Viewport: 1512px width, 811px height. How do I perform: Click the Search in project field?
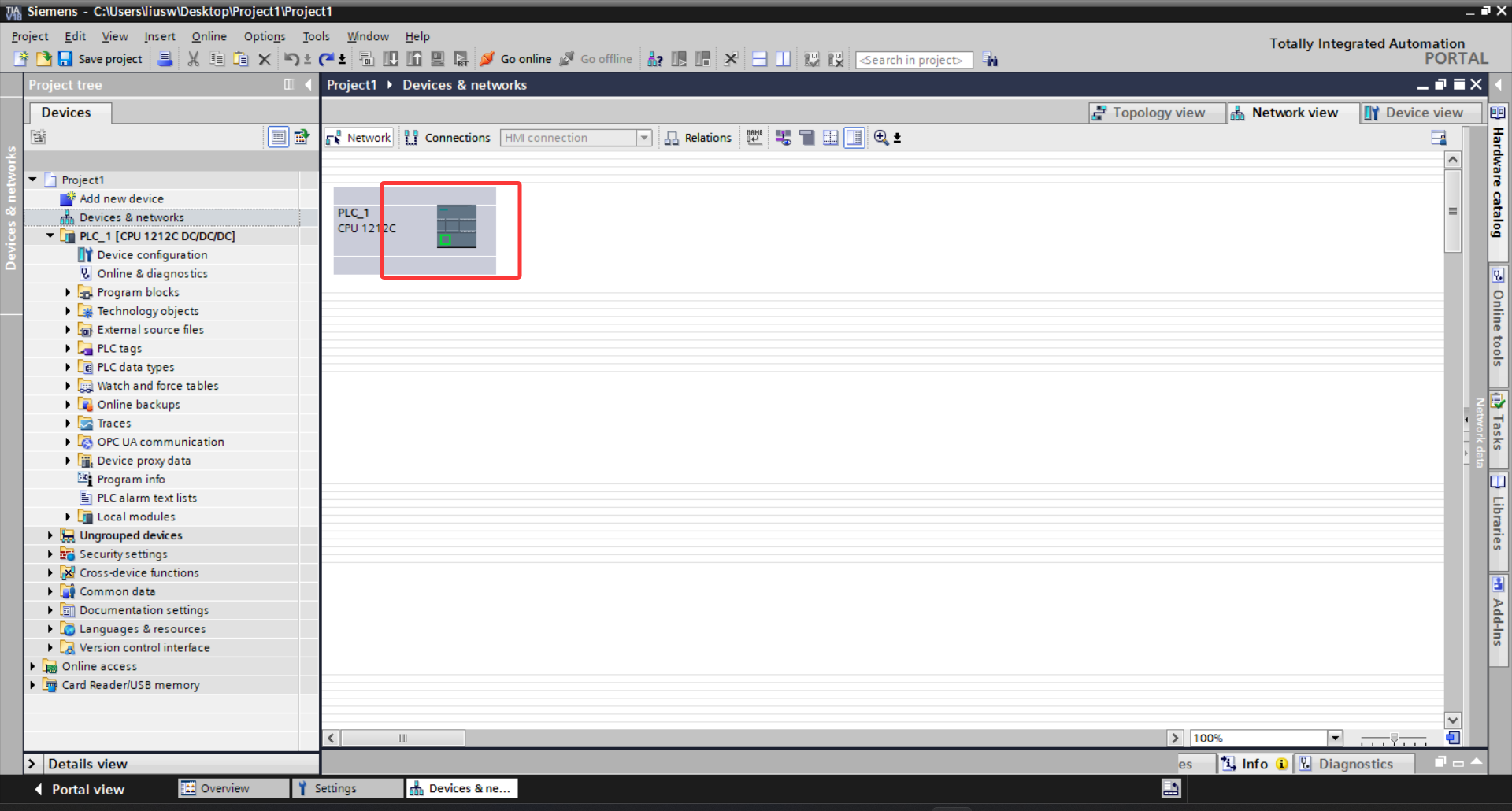coord(913,60)
